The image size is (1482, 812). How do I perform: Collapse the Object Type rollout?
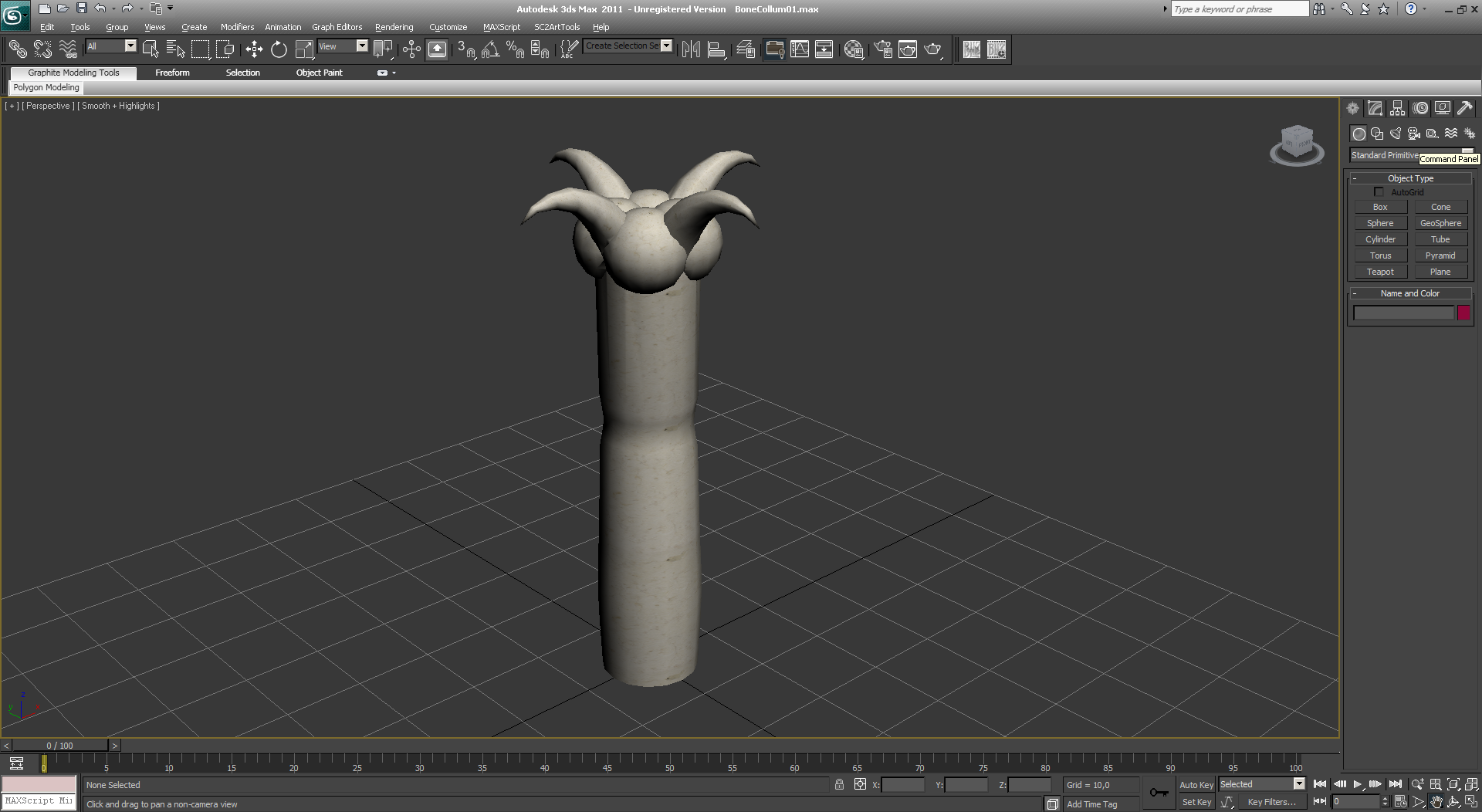pos(1410,178)
